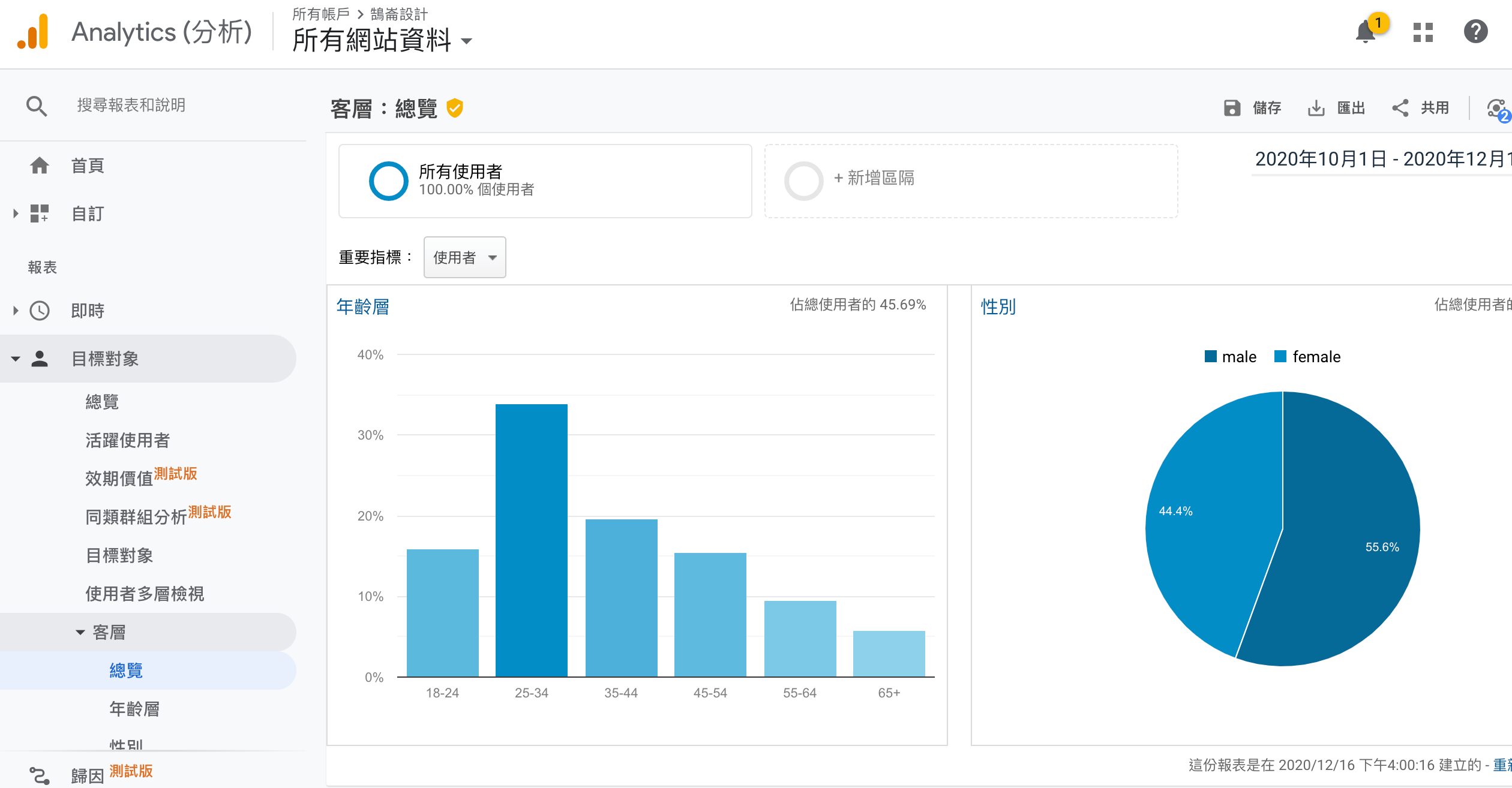
Task: Click the attribution path icon beside 歸因
Action: 40,775
